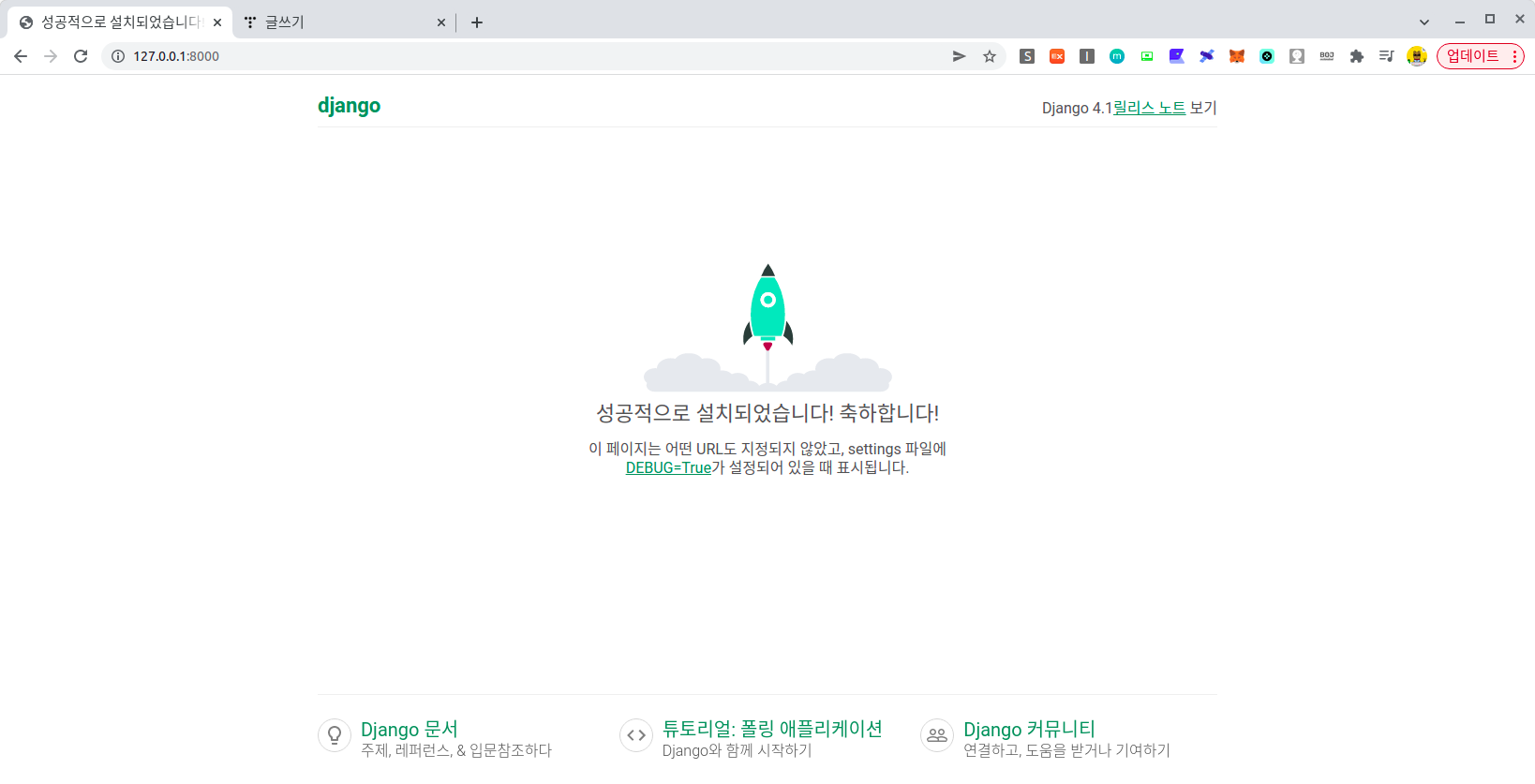This screenshot has height=784, width=1535.
Task: Click the code brackets icon beside 튜토리얼
Action: coord(636,735)
